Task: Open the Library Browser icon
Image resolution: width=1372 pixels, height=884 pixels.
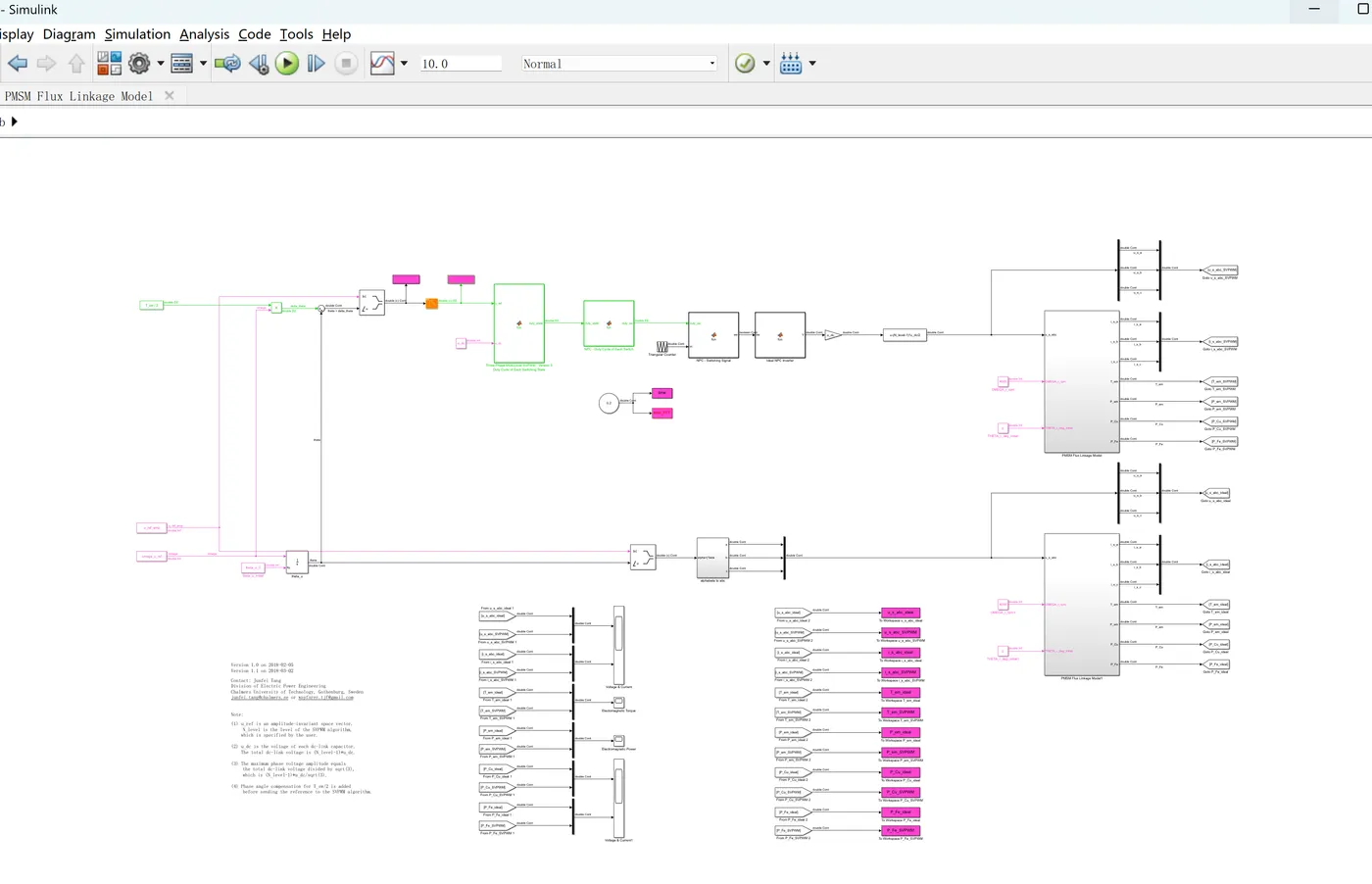Action: pyautogui.click(x=109, y=64)
